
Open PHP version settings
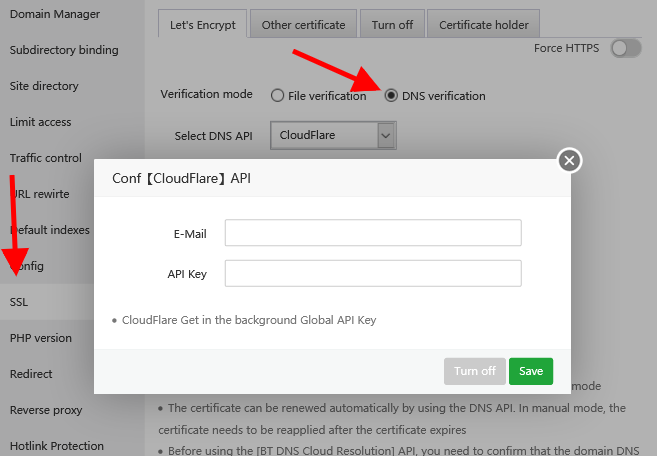point(41,338)
